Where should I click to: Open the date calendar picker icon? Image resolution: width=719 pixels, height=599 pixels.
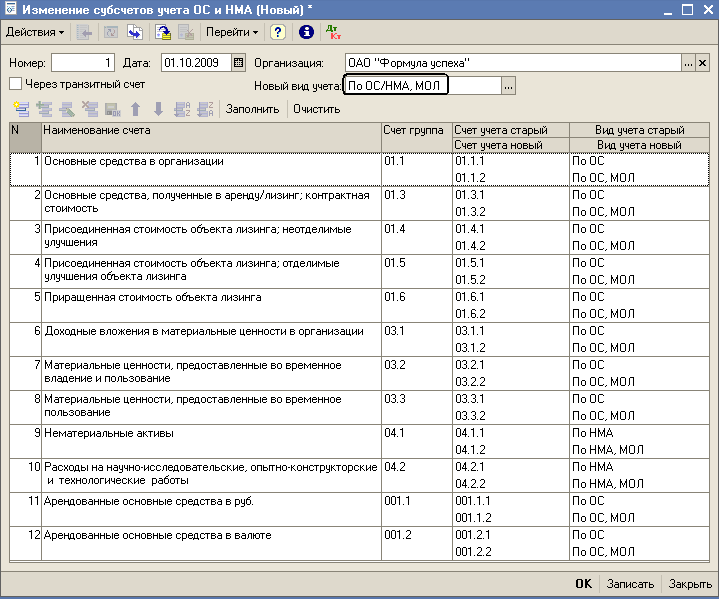tap(238, 63)
